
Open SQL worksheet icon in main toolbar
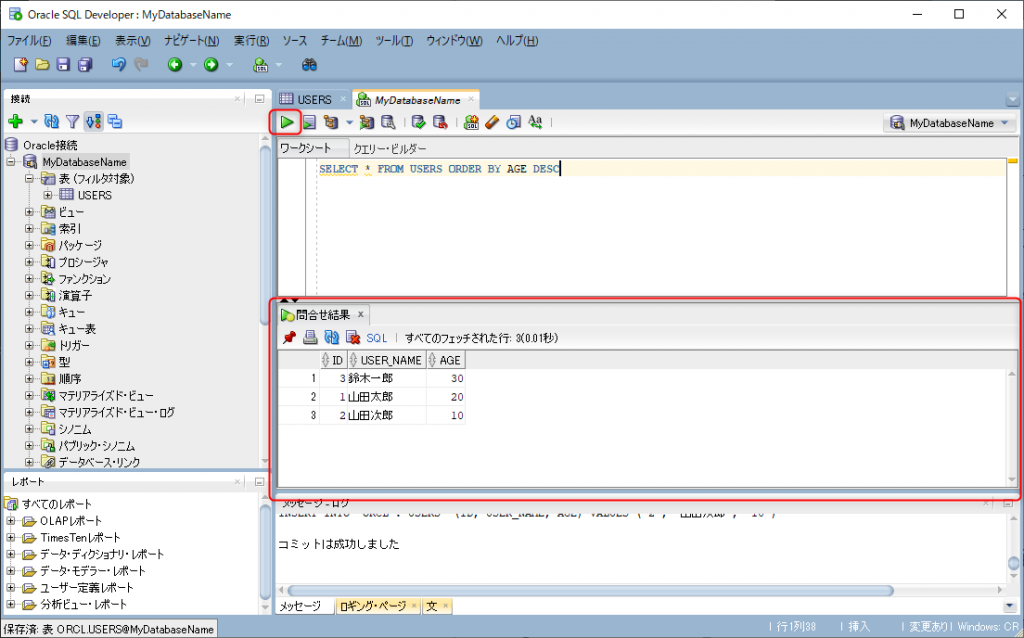(261, 65)
